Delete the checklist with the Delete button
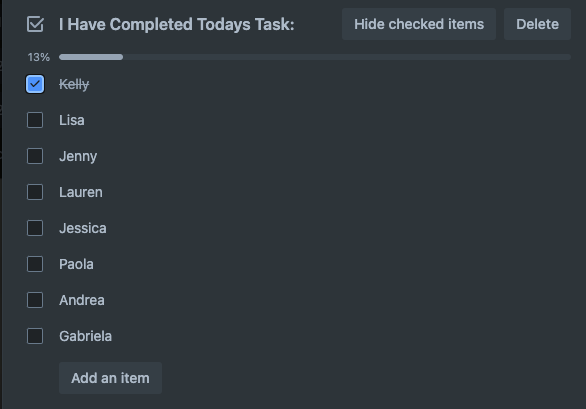 [537, 24]
